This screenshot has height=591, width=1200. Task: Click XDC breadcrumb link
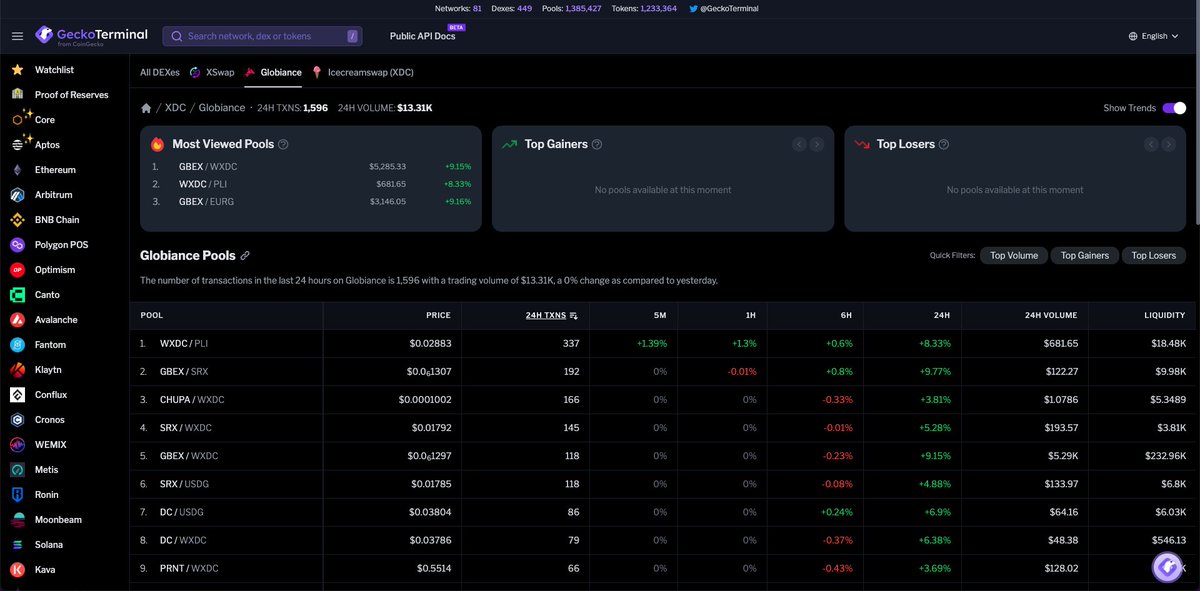click(x=175, y=108)
